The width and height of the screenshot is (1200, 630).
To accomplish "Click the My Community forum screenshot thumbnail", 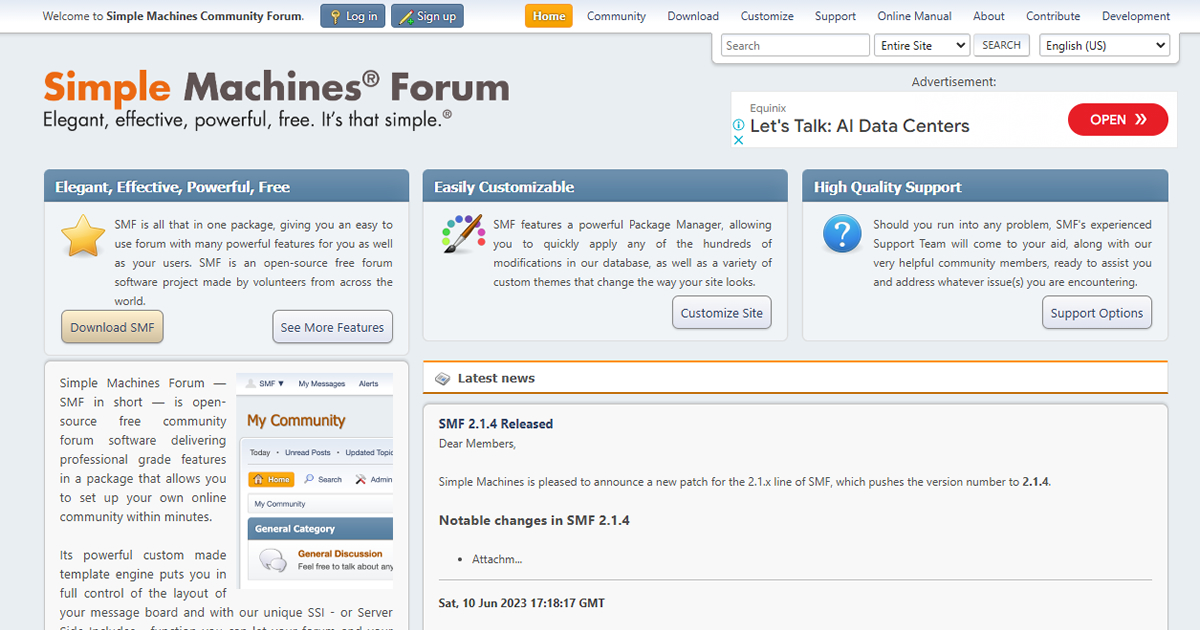I will pyautogui.click(x=315, y=481).
